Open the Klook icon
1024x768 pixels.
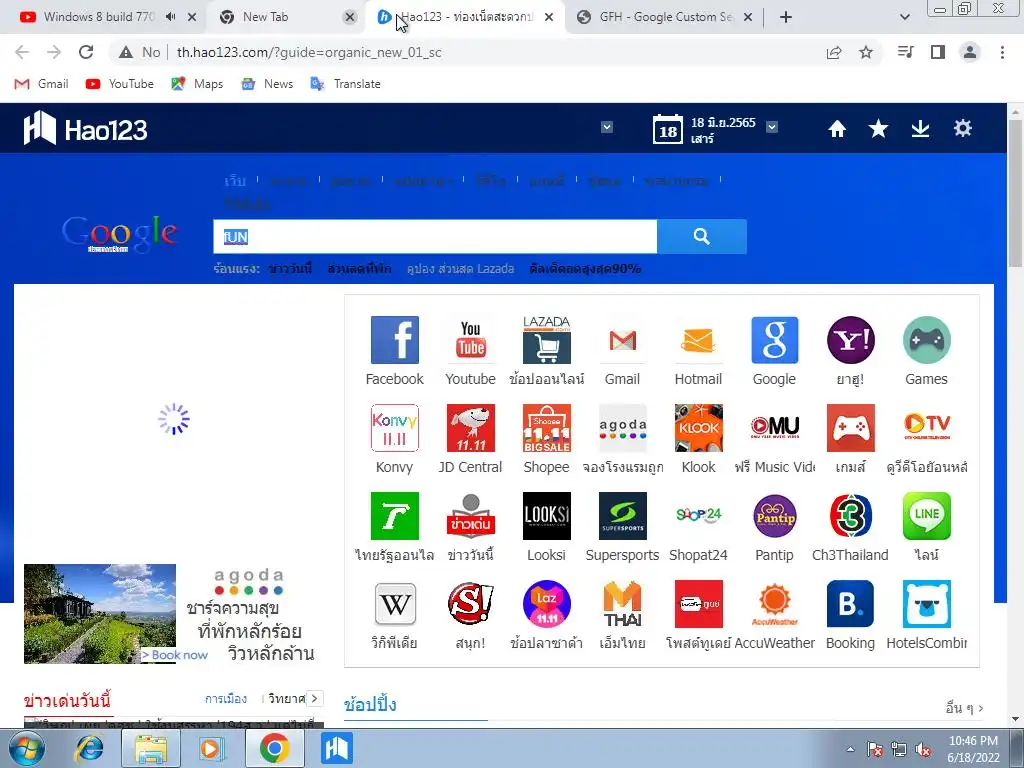tap(698, 428)
